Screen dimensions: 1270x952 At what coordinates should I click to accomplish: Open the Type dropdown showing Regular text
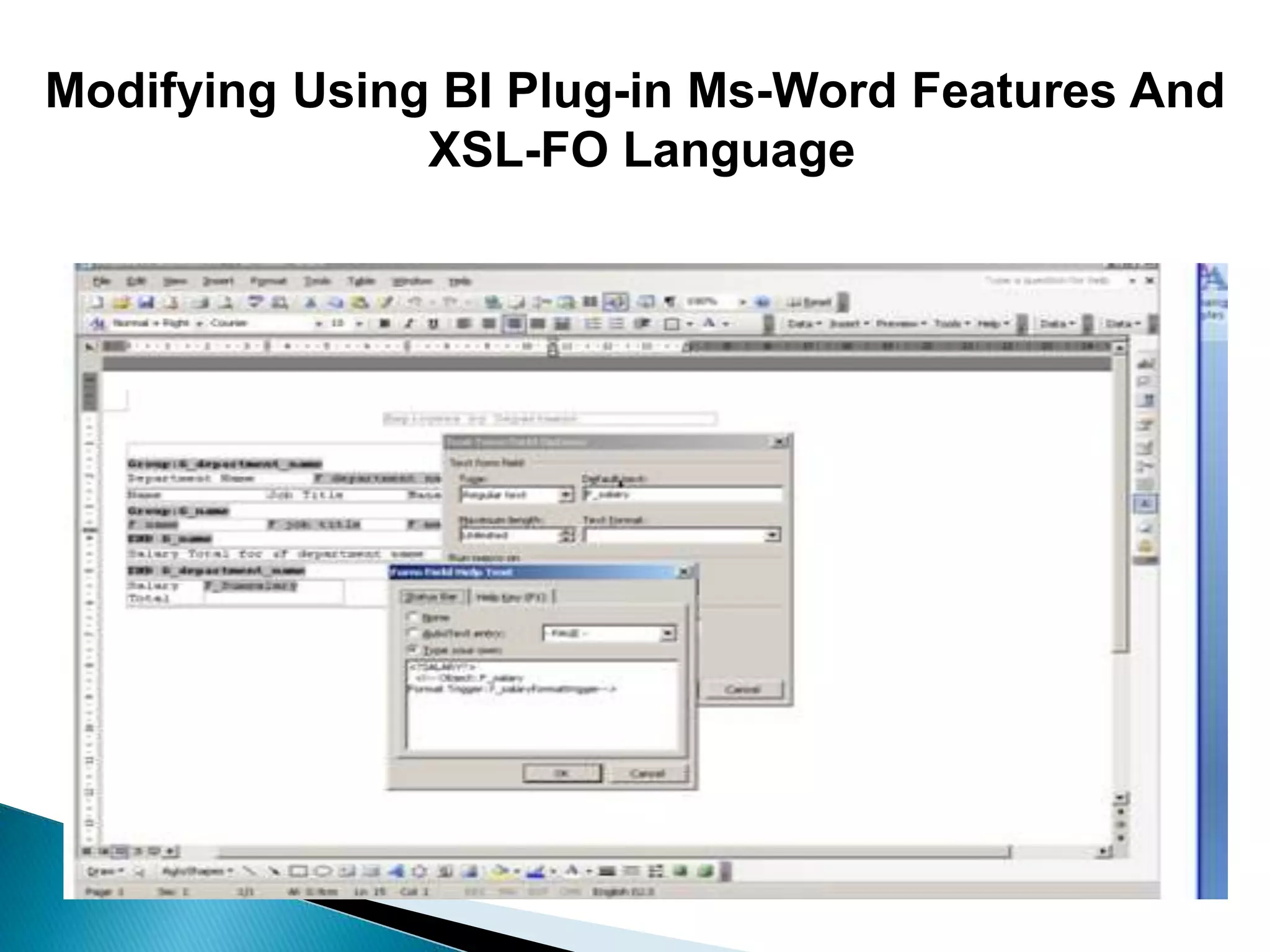coord(566,495)
